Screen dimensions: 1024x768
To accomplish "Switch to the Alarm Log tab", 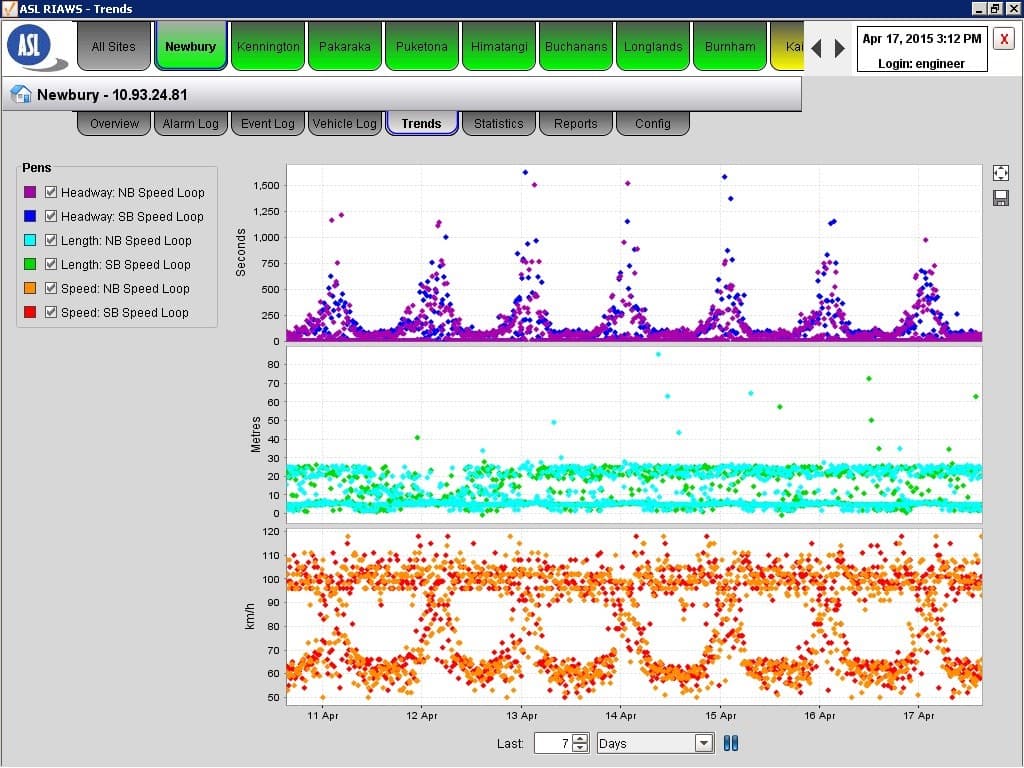I will coord(190,124).
